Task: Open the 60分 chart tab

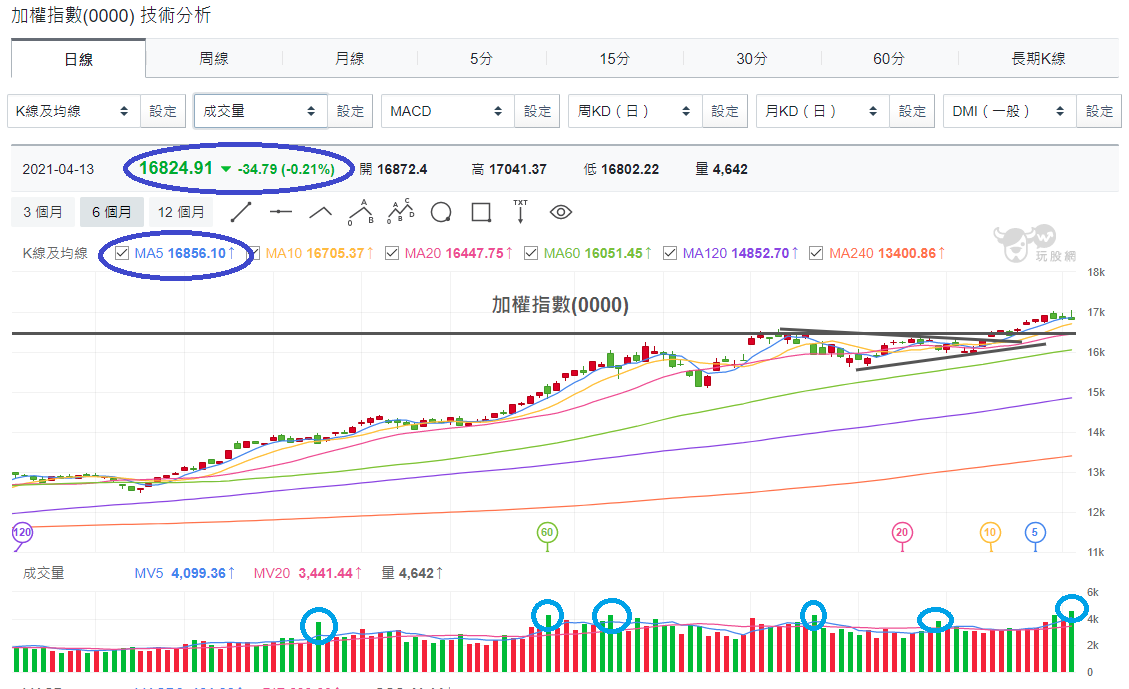Action: tap(889, 58)
